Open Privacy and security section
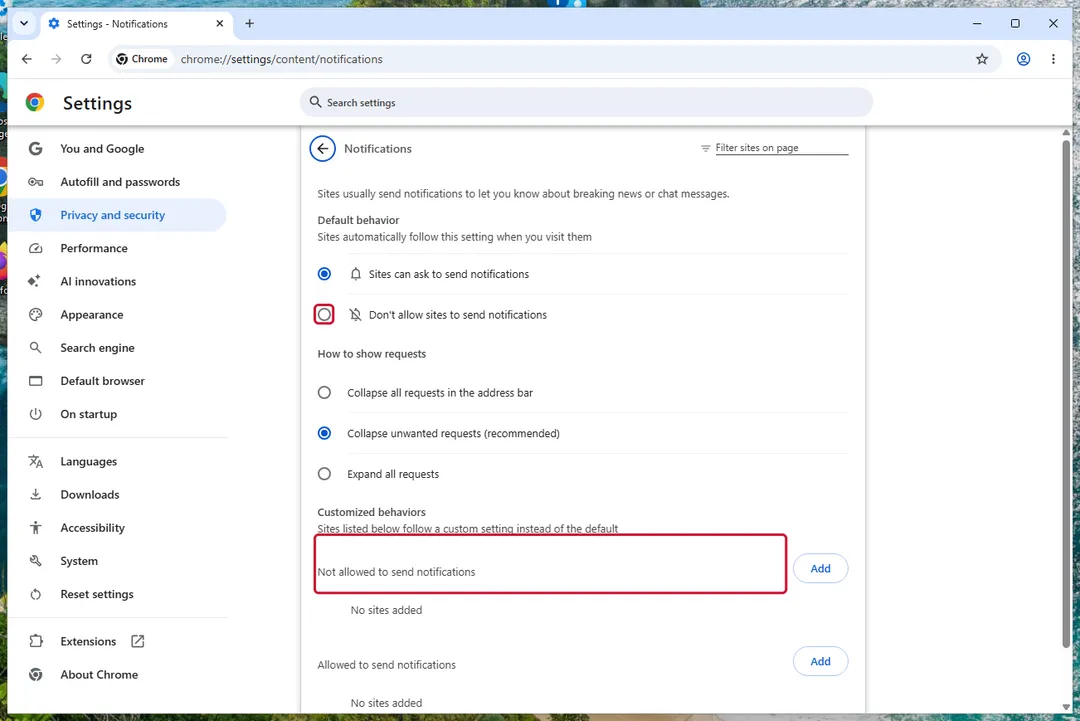1080x721 pixels. click(117, 215)
